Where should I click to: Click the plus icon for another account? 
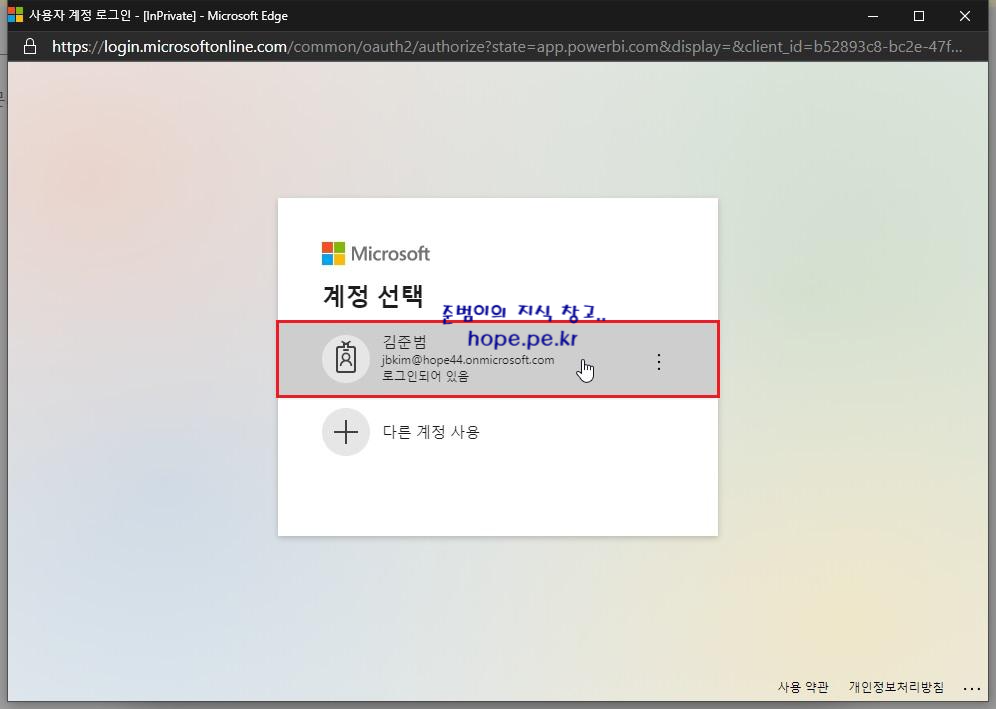pos(346,432)
